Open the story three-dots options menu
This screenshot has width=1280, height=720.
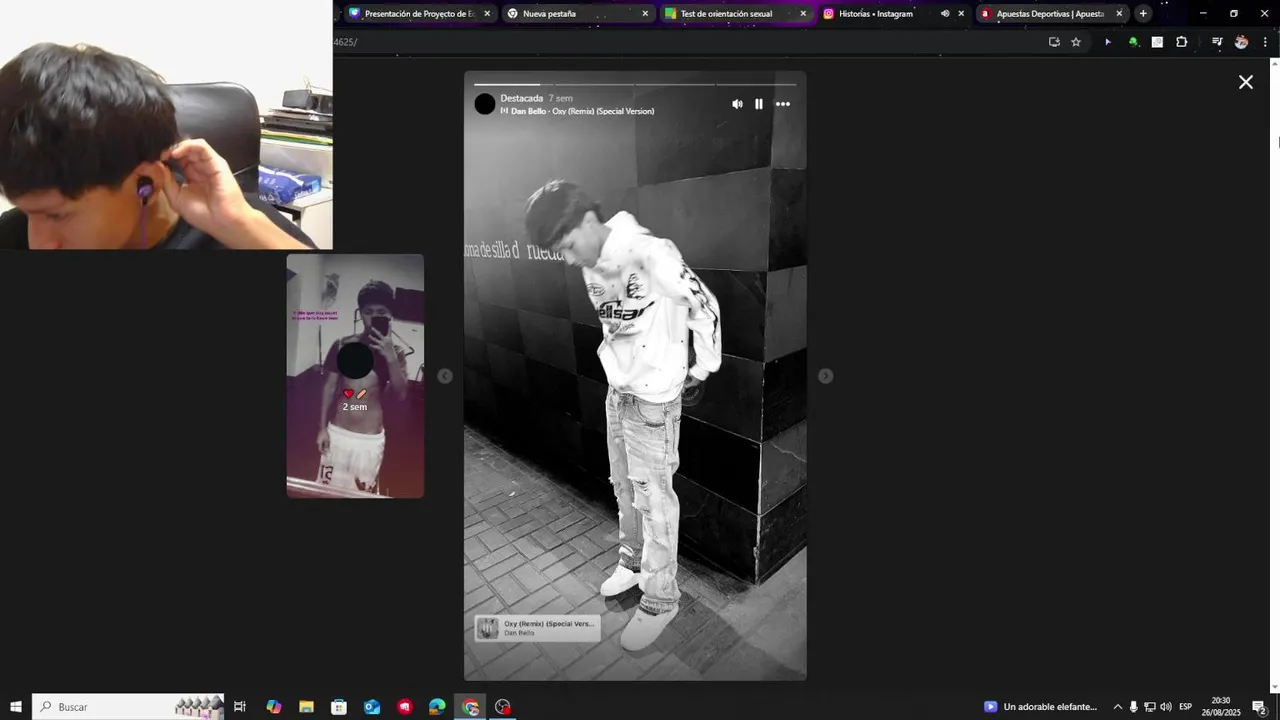click(x=783, y=104)
